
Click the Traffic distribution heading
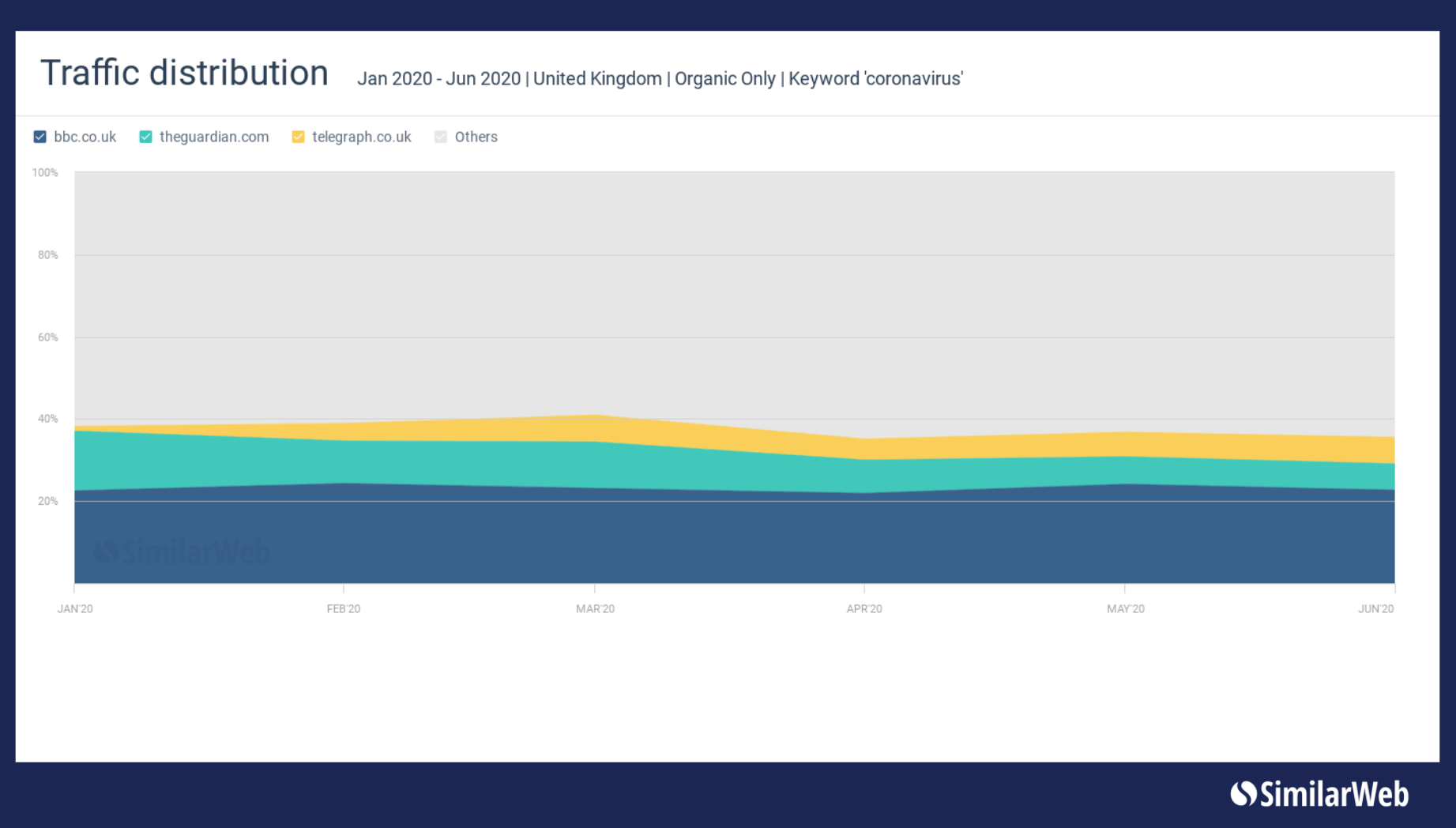tap(184, 73)
